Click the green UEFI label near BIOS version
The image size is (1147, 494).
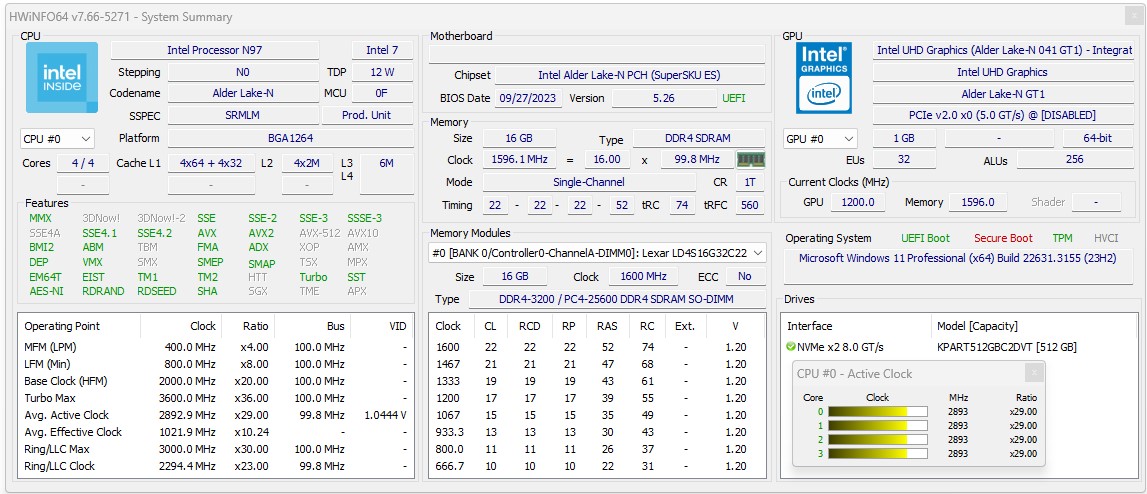(734, 98)
